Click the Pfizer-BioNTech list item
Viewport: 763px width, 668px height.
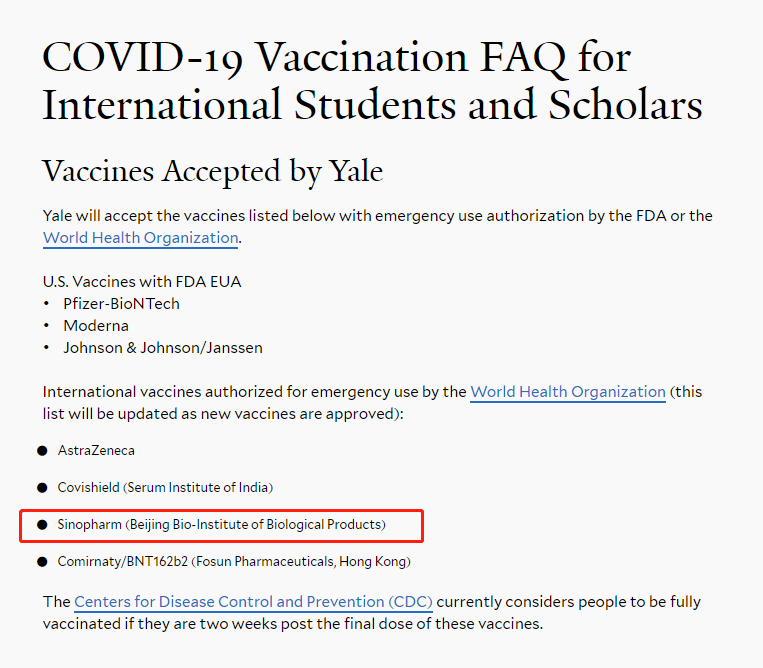(x=121, y=304)
